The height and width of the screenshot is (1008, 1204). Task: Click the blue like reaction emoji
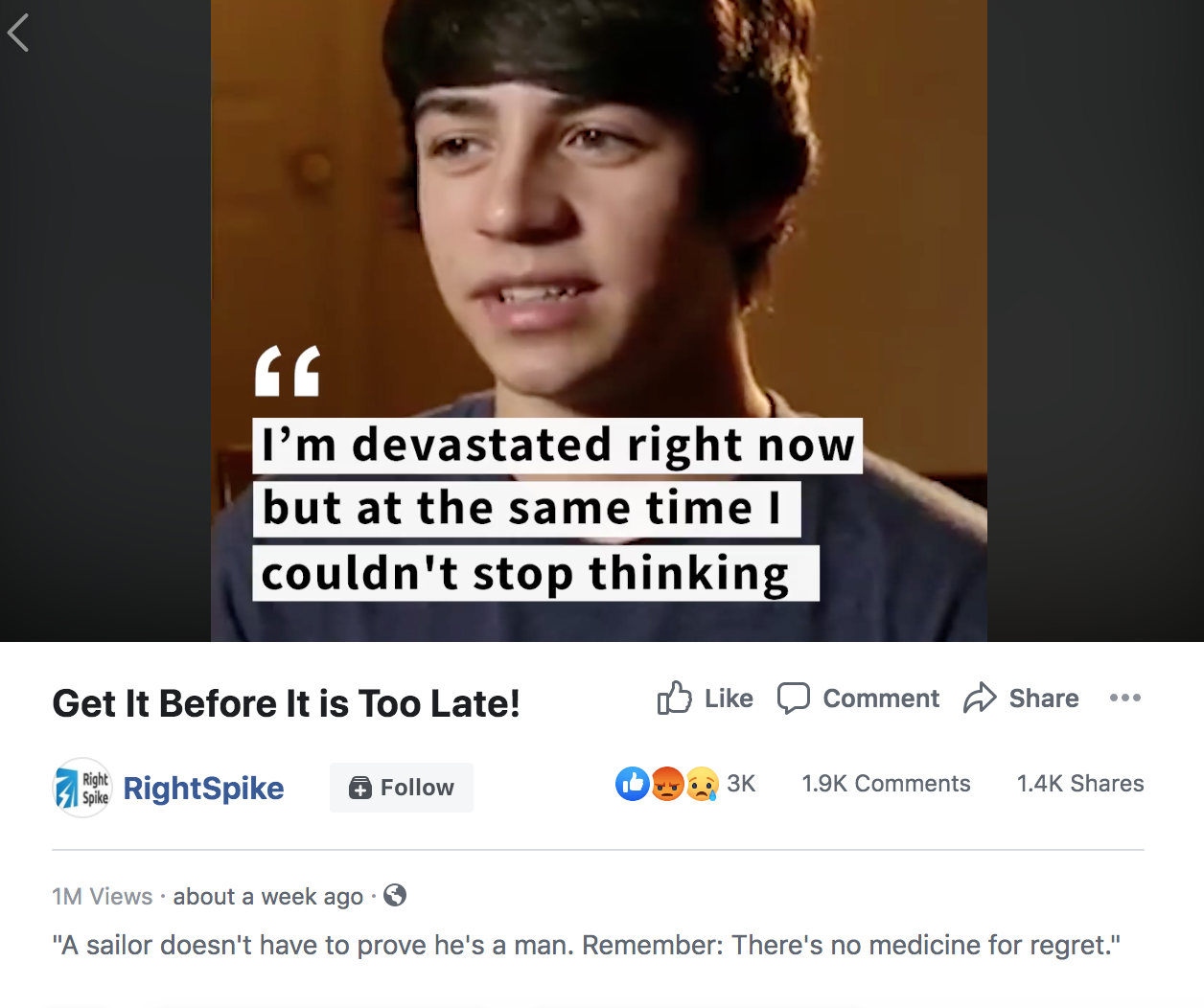click(x=633, y=784)
